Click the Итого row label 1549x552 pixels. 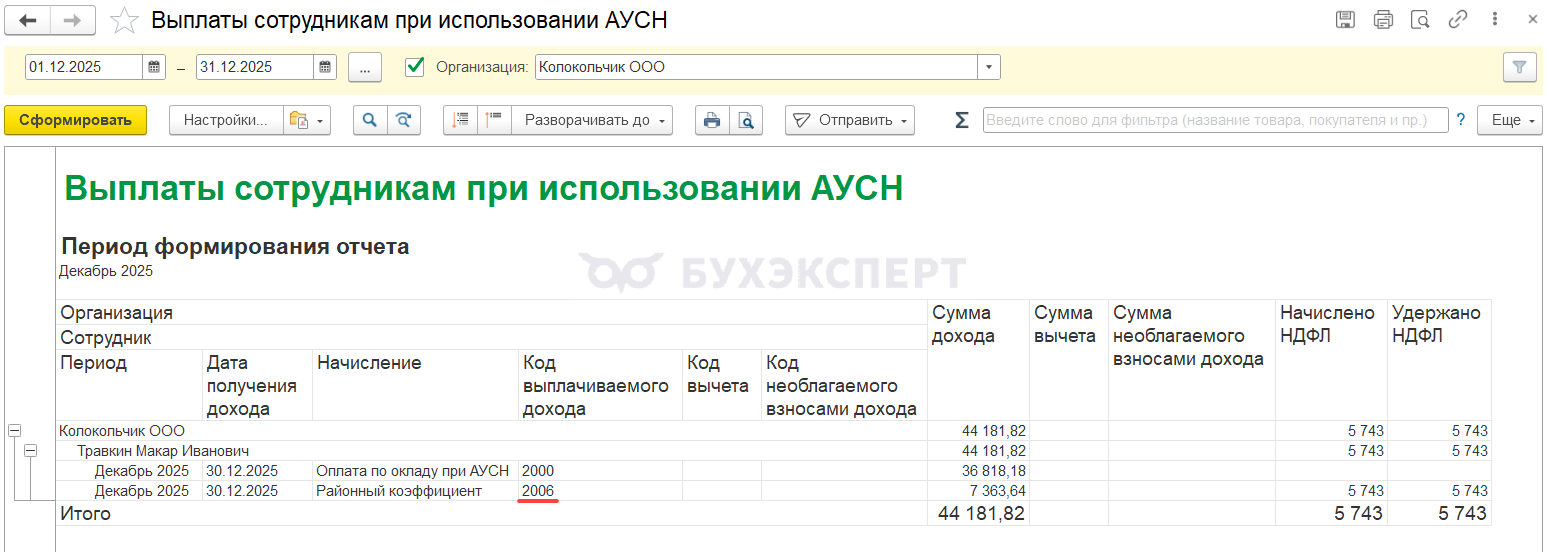pyautogui.click(x=86, y=513)
